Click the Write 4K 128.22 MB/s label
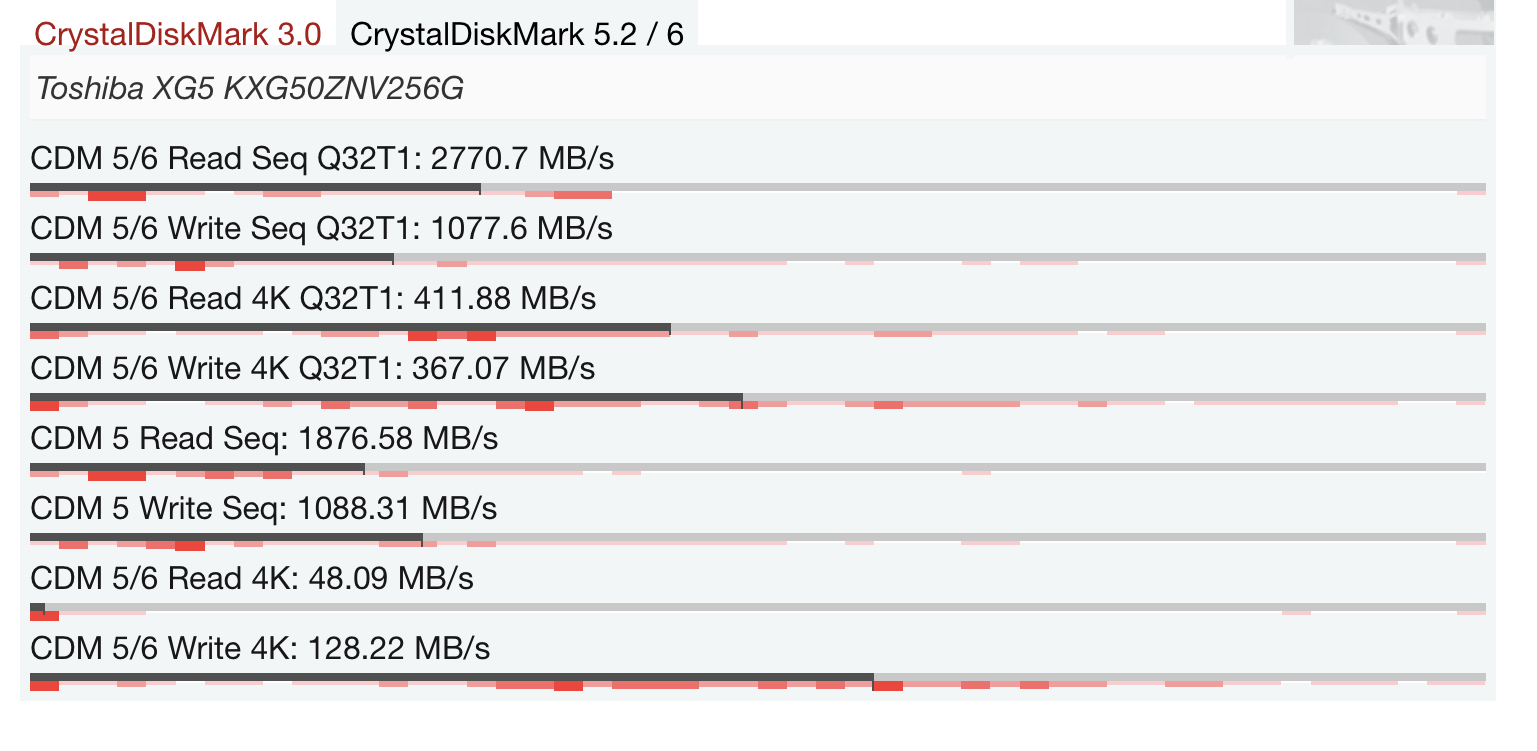 [261, 649]
